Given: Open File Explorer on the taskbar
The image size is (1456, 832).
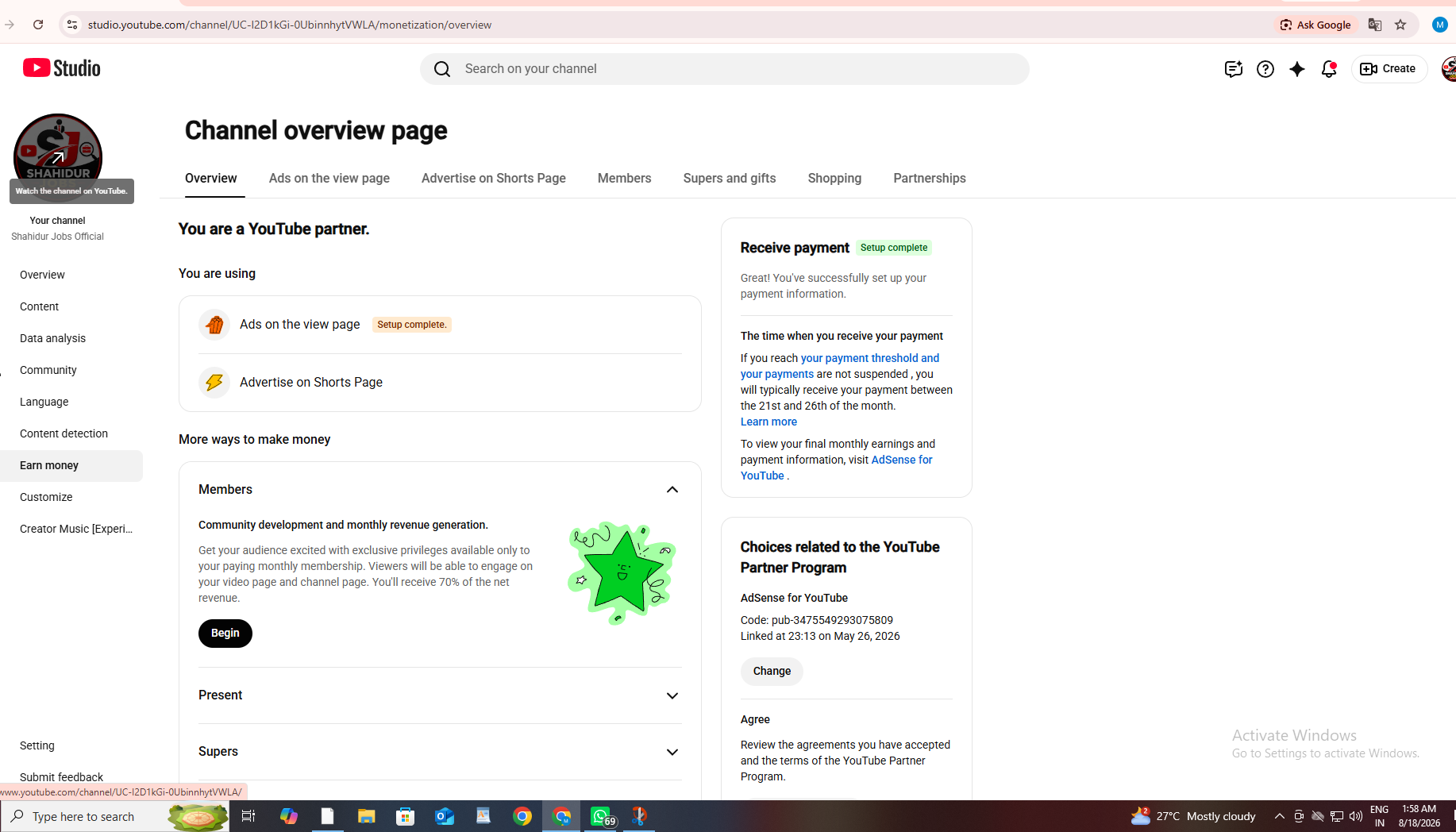Looking at the screenshot, I should click(x=366, y=816).
